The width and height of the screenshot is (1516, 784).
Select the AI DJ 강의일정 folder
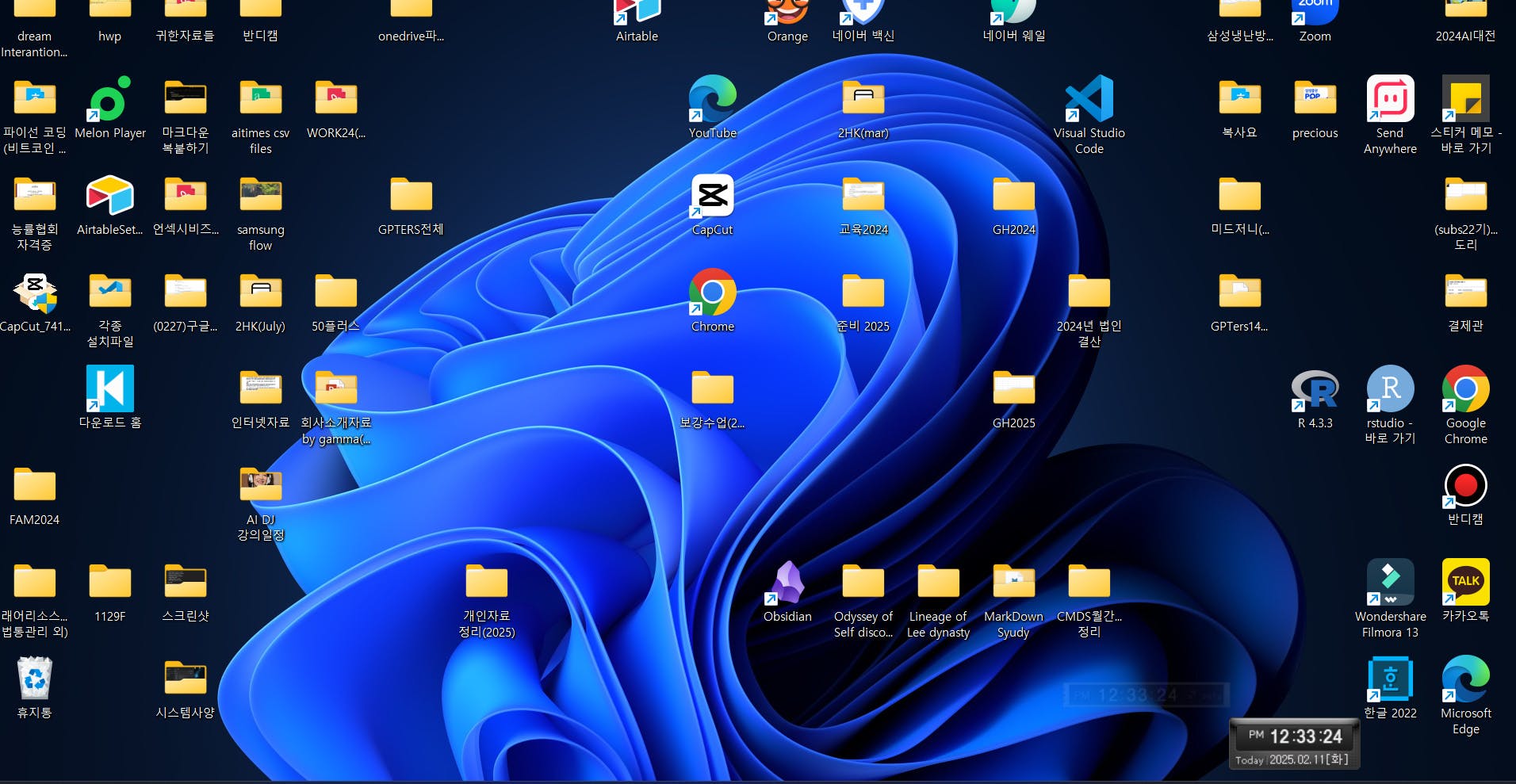click(x=260, y=486)
